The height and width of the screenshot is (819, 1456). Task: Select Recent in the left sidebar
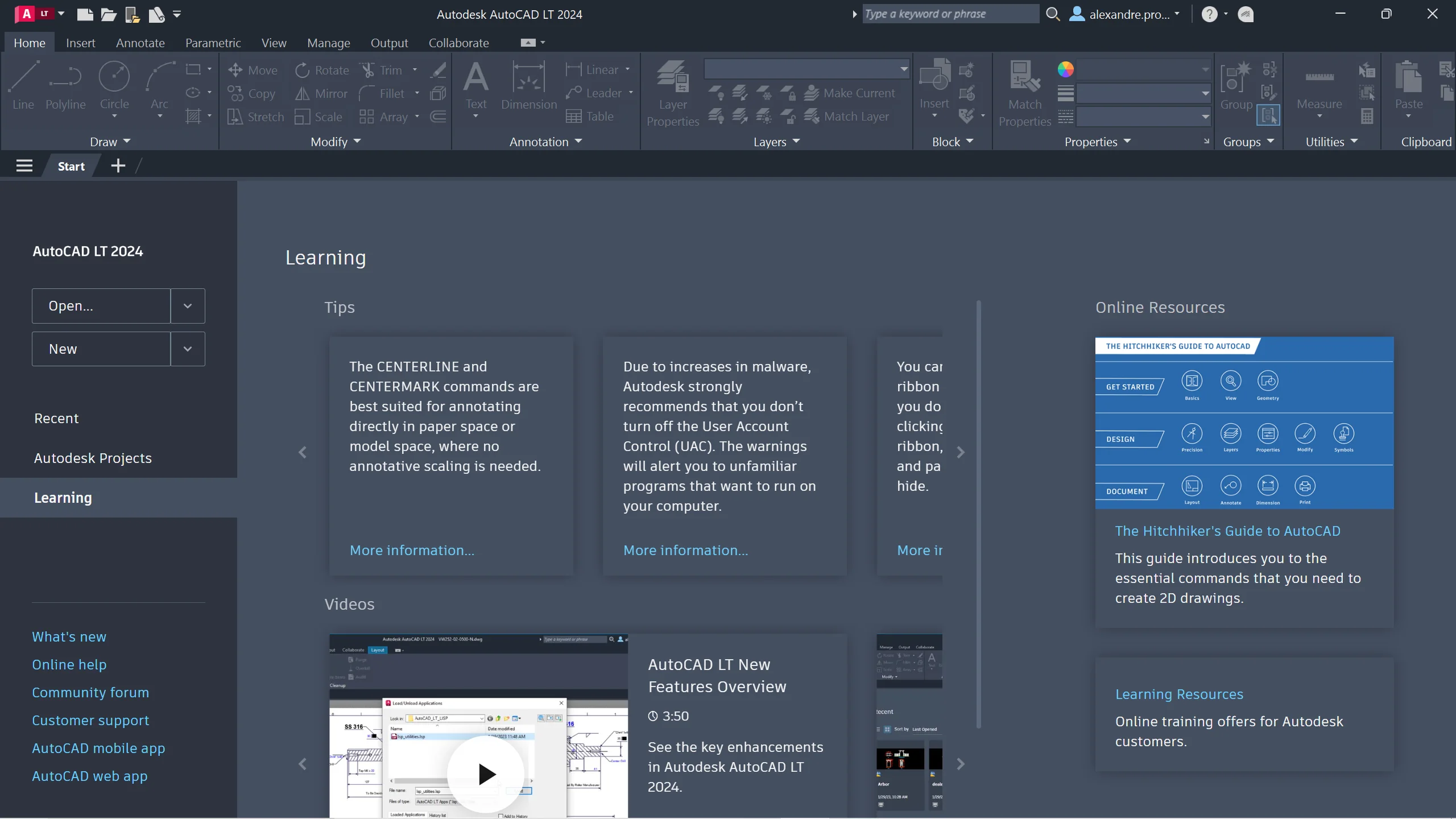click(56, 419)
